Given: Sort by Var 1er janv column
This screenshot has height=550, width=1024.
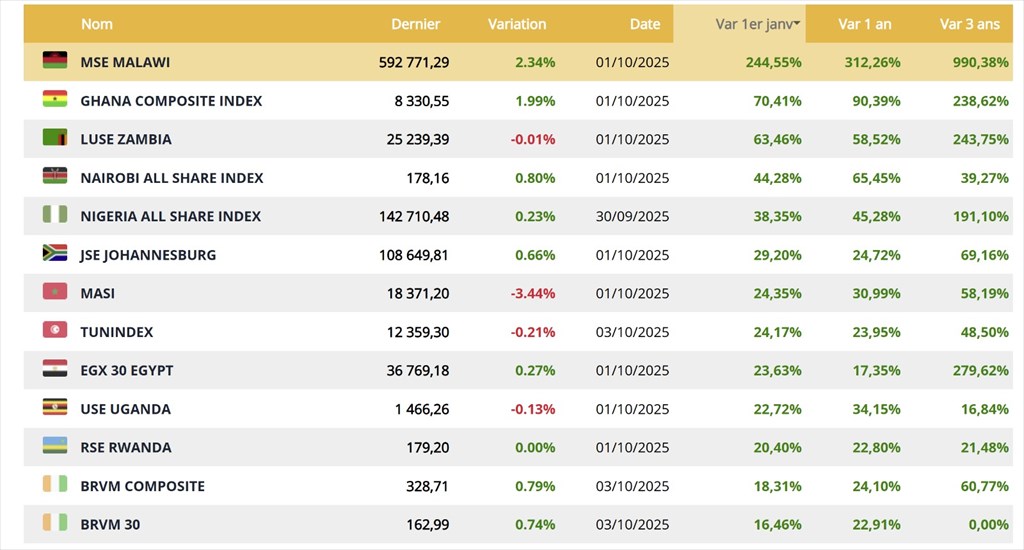Looking at the screenshot, I should 757,24.
